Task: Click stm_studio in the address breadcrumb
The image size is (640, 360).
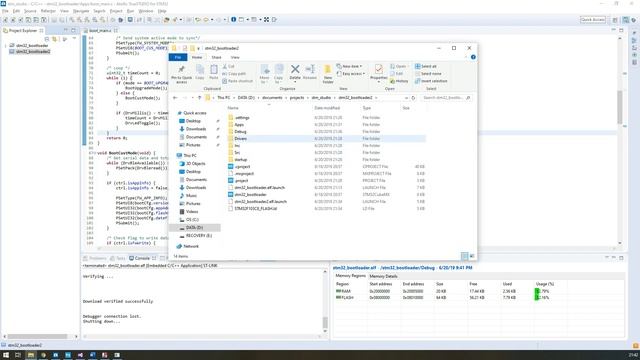Action: [321, 98]
